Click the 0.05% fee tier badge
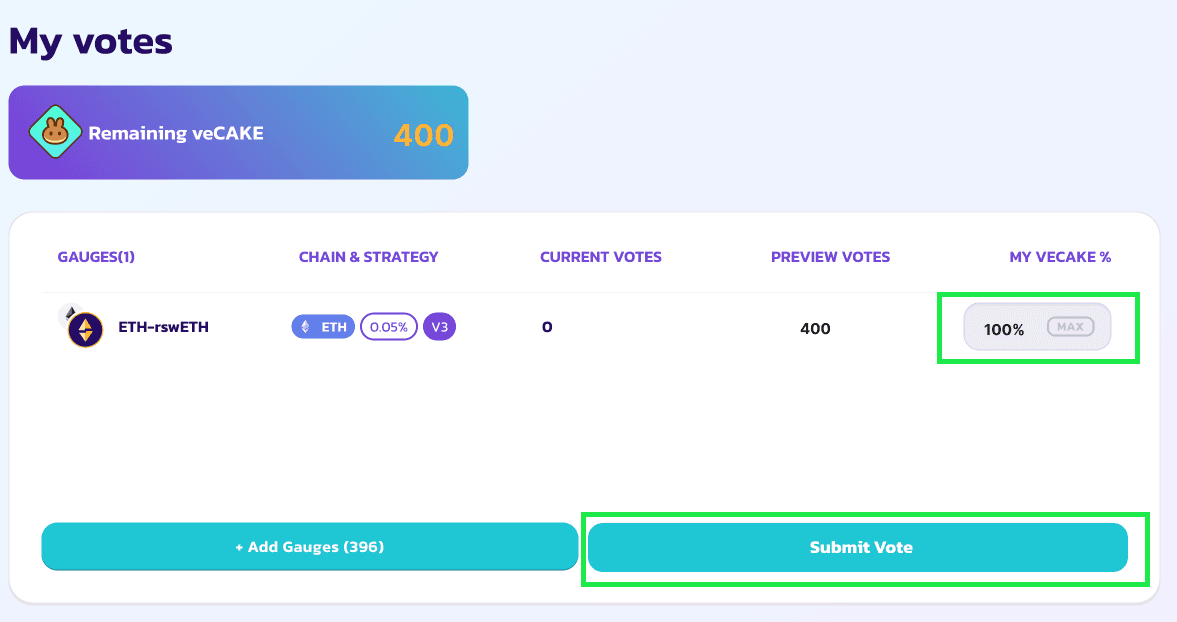The image size is (1177, 622). tap(388, 327)
